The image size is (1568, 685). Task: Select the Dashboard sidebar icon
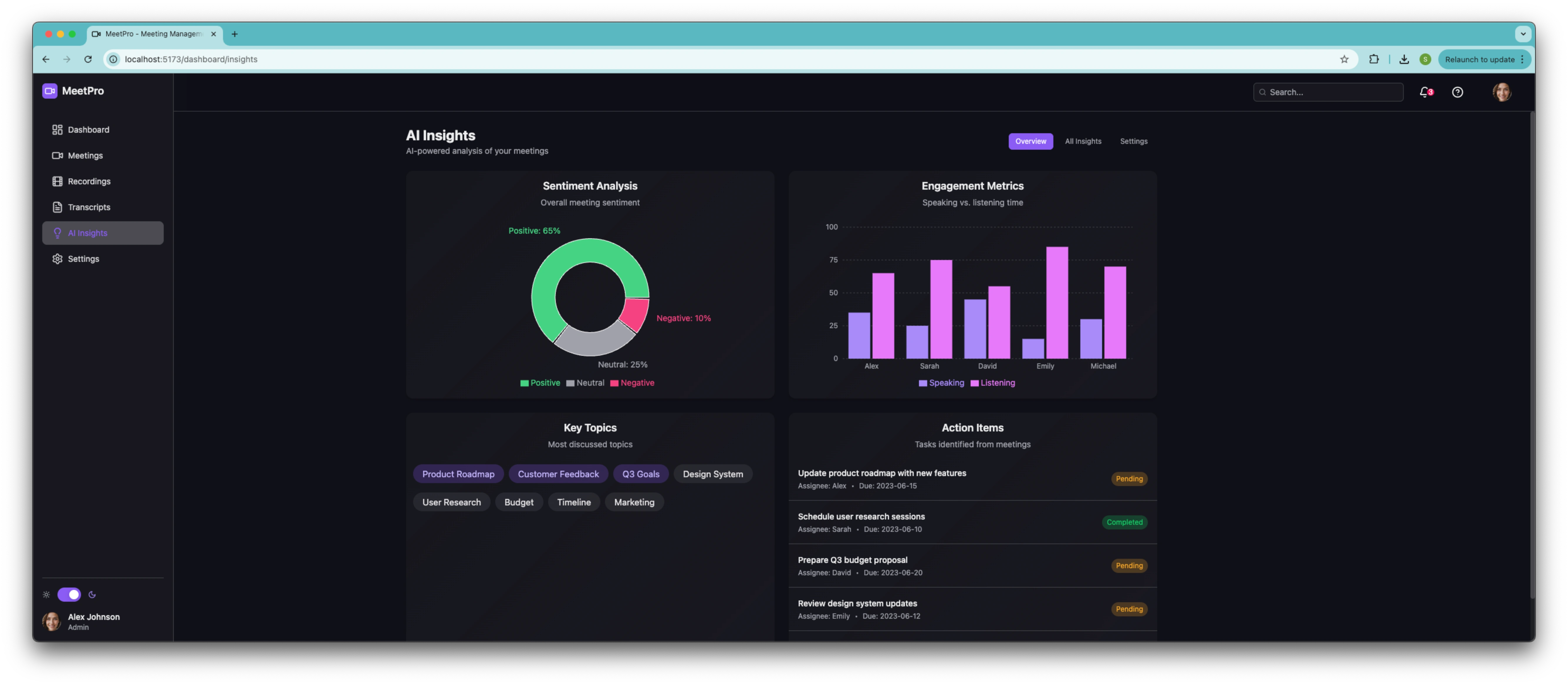[x=57, y=129]
